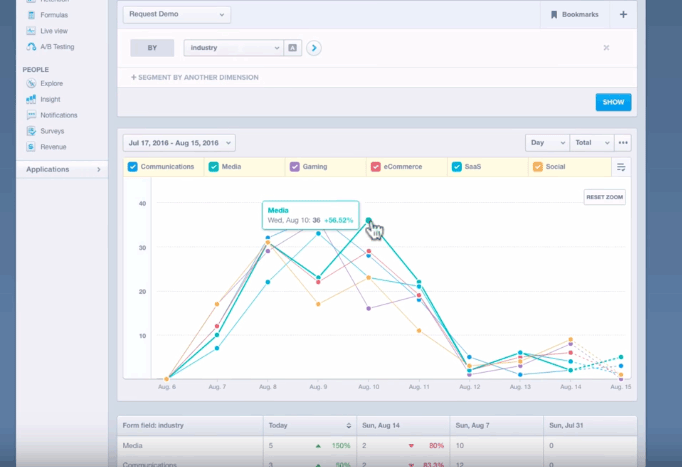This screenshot has height=467, width=682.
Task: Disable the eCommerce series checkbox
Action: 375,167
